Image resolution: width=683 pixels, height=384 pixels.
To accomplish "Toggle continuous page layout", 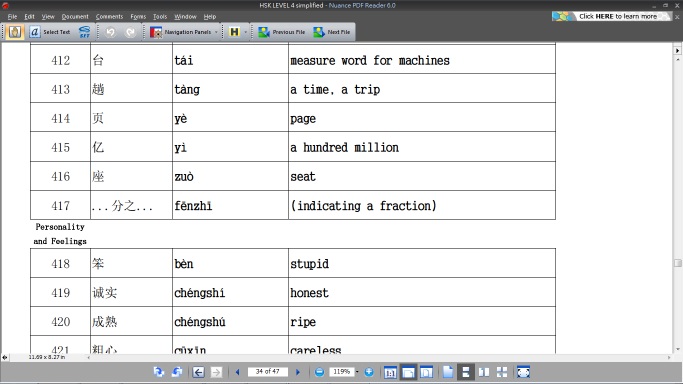I will point(466,372).
